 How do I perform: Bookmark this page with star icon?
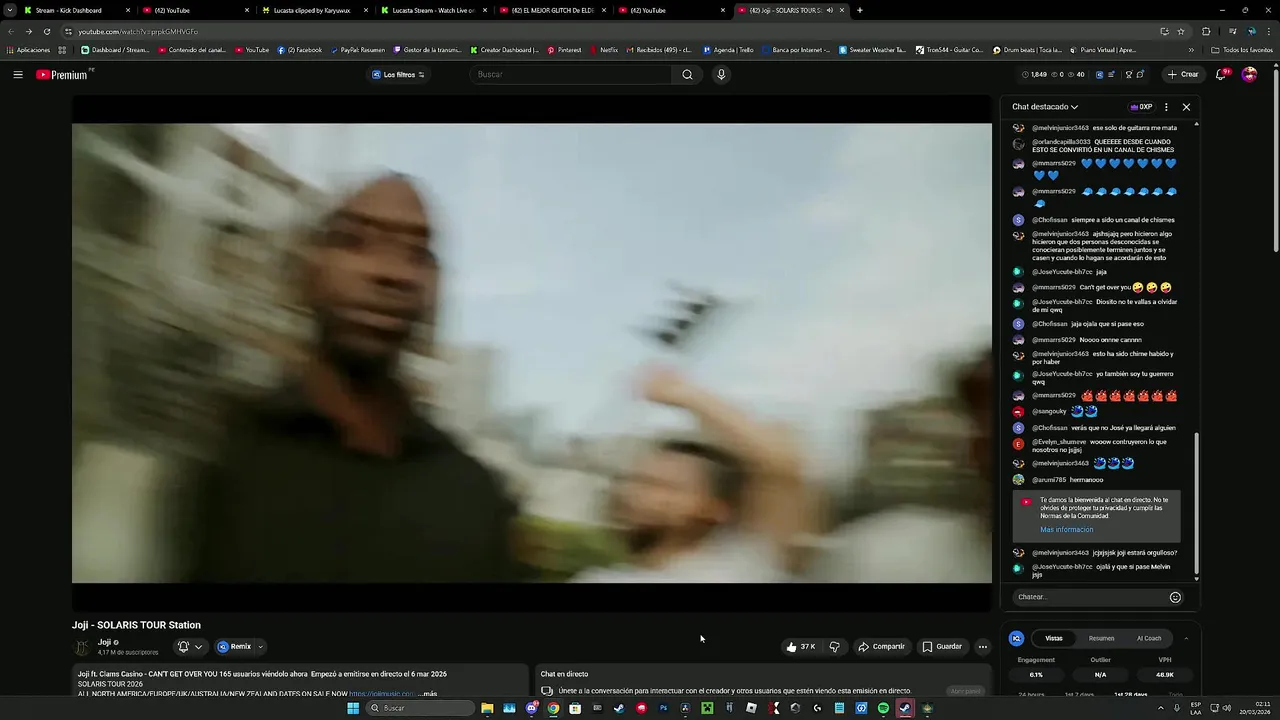(x=1181, y=31)
